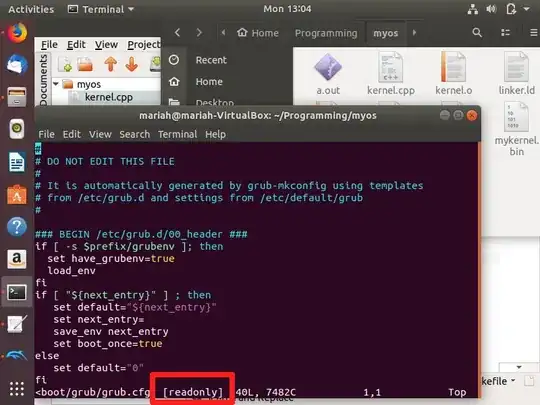540x405 pixels.
Task: Open terminal View menu
Action: tap(100, 134)
